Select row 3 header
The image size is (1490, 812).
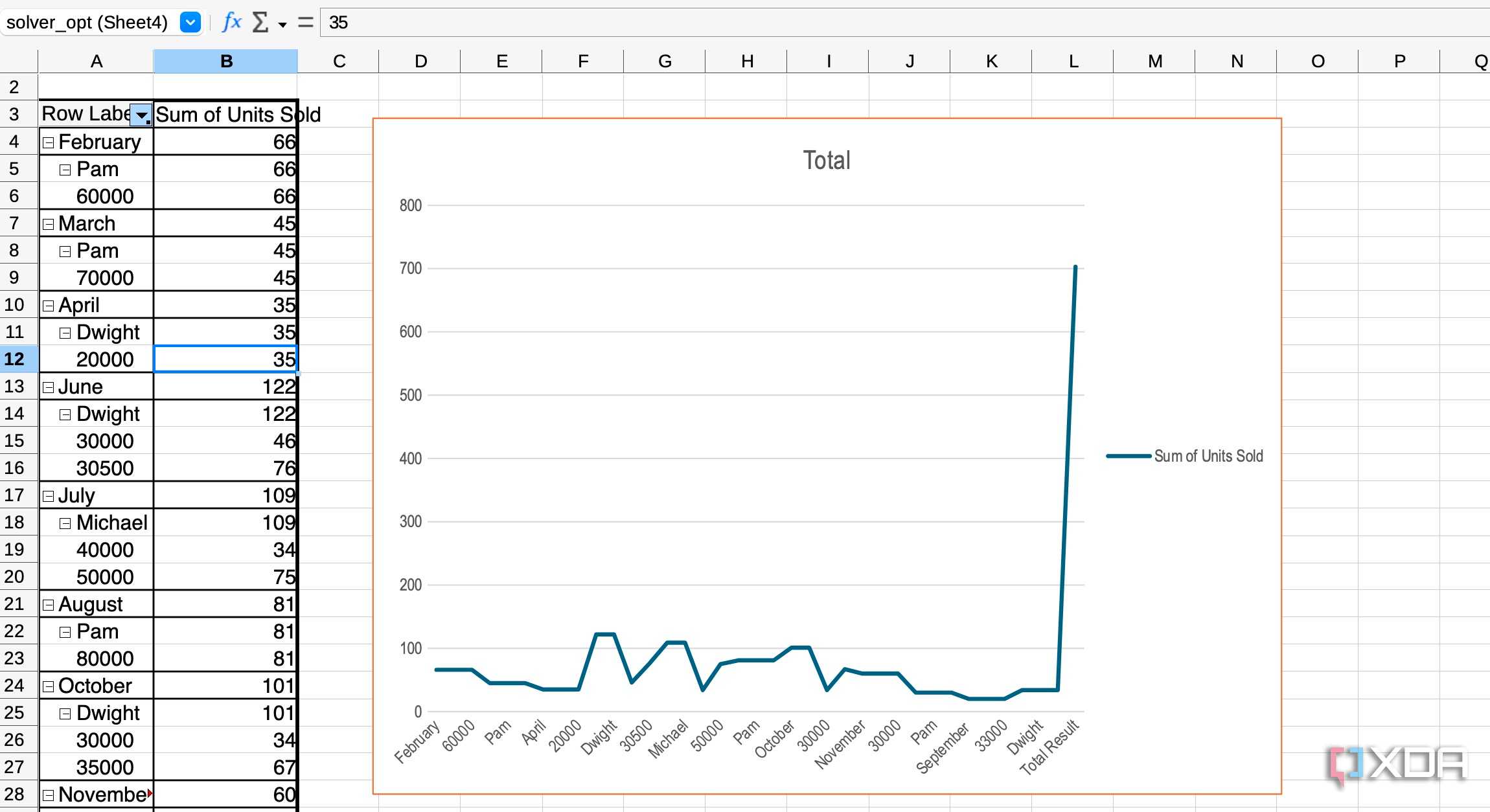click(x=18, y=115)
